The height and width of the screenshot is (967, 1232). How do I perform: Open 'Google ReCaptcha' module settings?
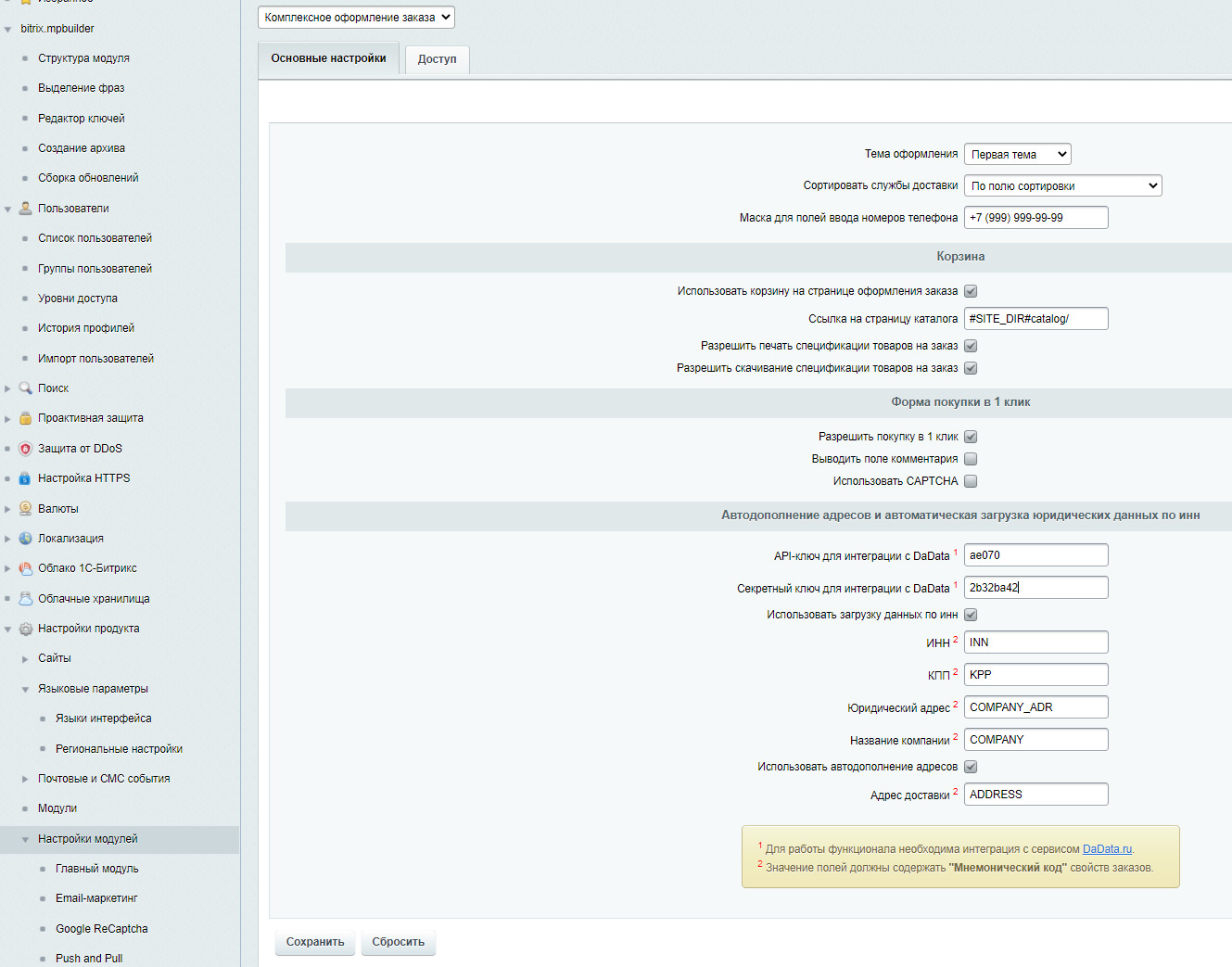[101, 929]
